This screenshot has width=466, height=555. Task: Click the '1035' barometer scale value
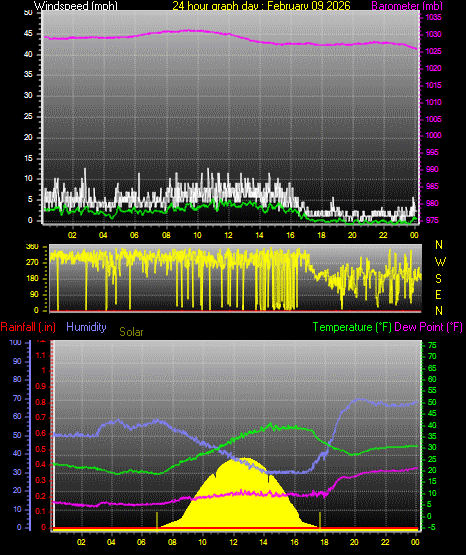click(433, 17)
